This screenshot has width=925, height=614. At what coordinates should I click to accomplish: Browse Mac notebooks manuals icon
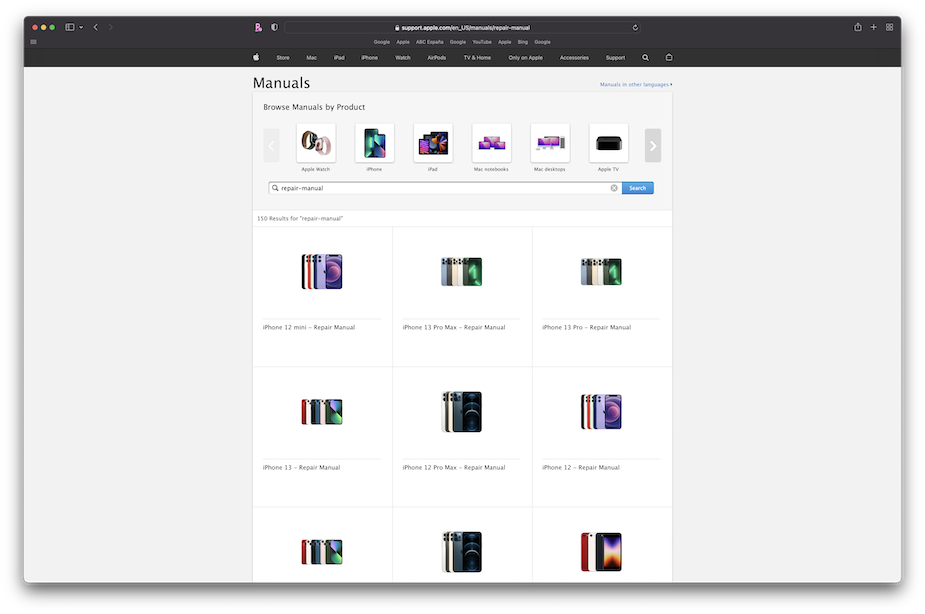(x=491, y=143)
